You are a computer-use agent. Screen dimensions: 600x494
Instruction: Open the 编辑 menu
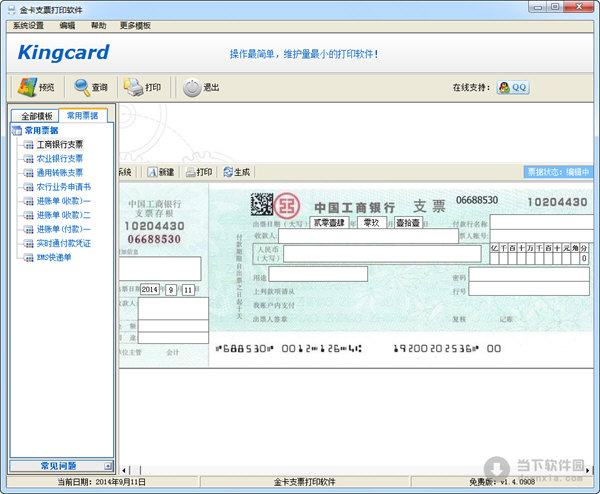pos(67,26)
